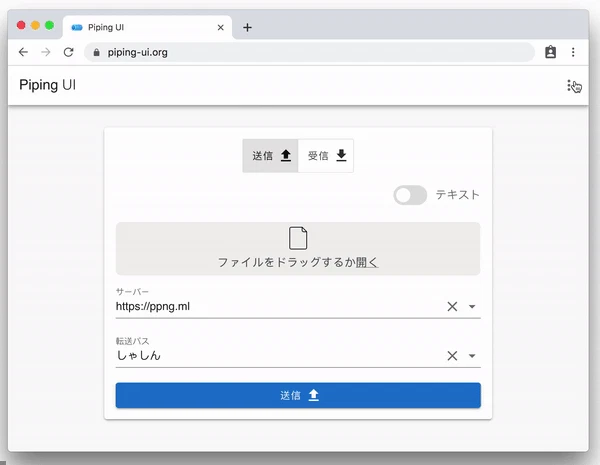Click the Piping UI header title
This screenshot has width=600, height=465.
[x=47, y=85]
